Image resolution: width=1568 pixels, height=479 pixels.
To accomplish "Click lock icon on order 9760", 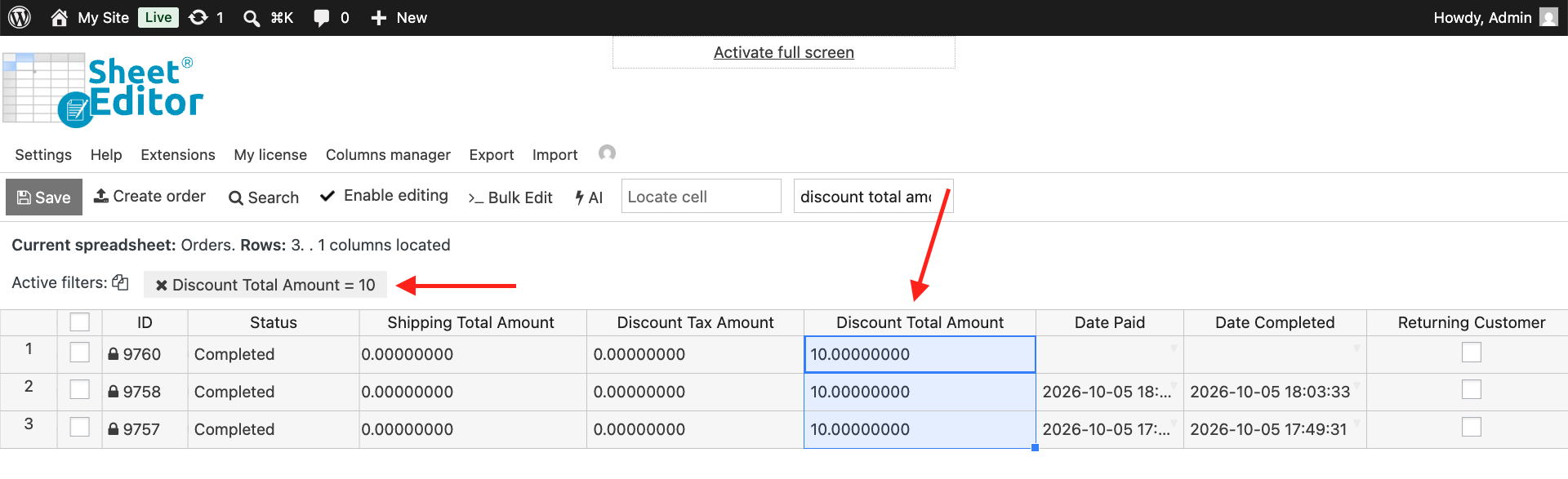I will [x=114, y=354].
